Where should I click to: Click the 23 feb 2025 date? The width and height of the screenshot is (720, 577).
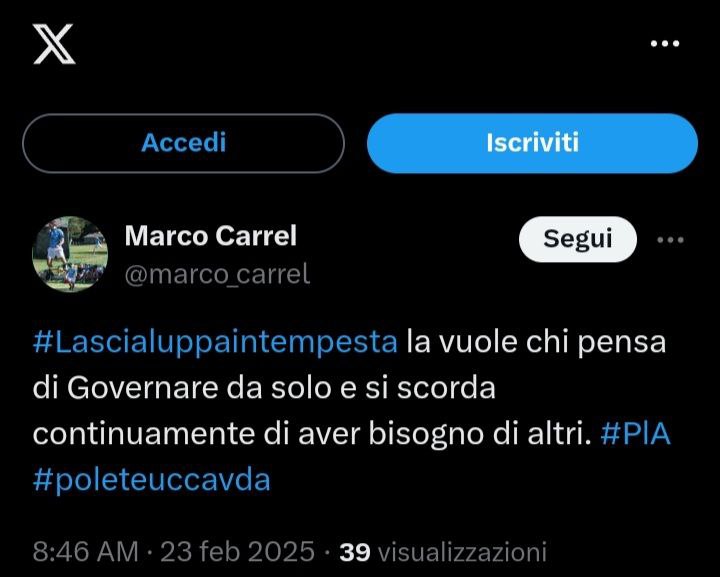pos(237,551)
